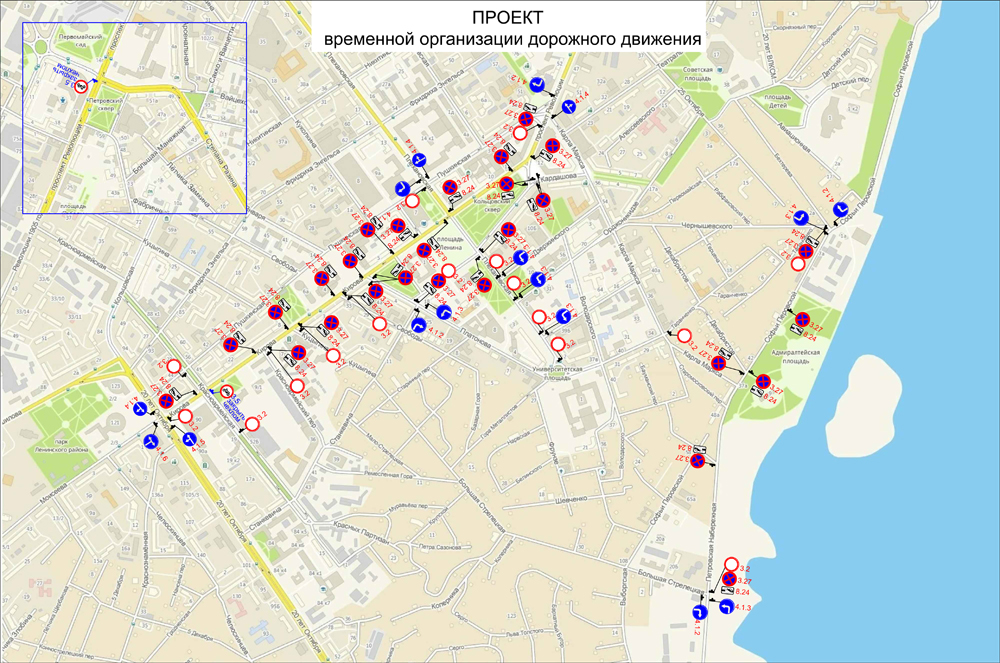1000x663 pixels.
Task: Click the blue 4.1.5 sign on 20 лет Октября
Action: [x=190, y=438]
